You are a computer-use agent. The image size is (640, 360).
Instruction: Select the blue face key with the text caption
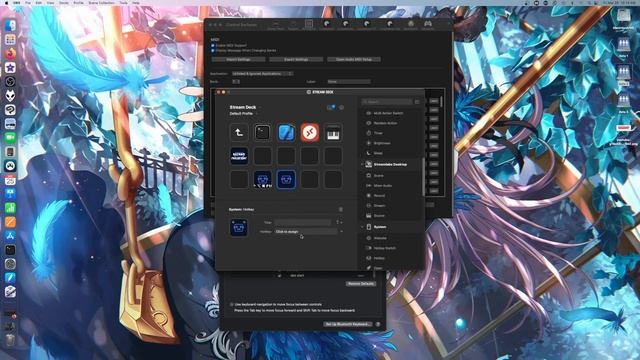(262, 180)
